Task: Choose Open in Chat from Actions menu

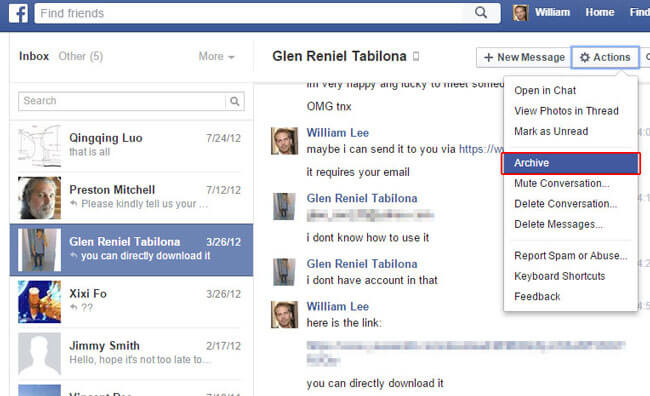Action: [x=570, y=90]
